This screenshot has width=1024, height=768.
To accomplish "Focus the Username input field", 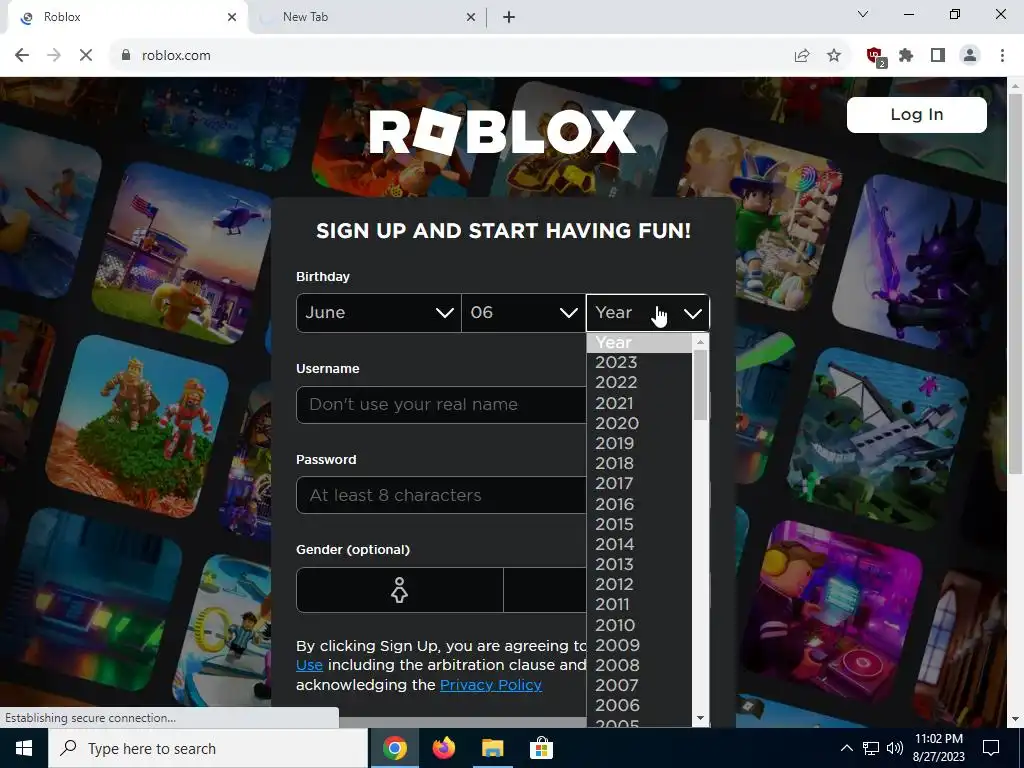I will pos(441,405).
